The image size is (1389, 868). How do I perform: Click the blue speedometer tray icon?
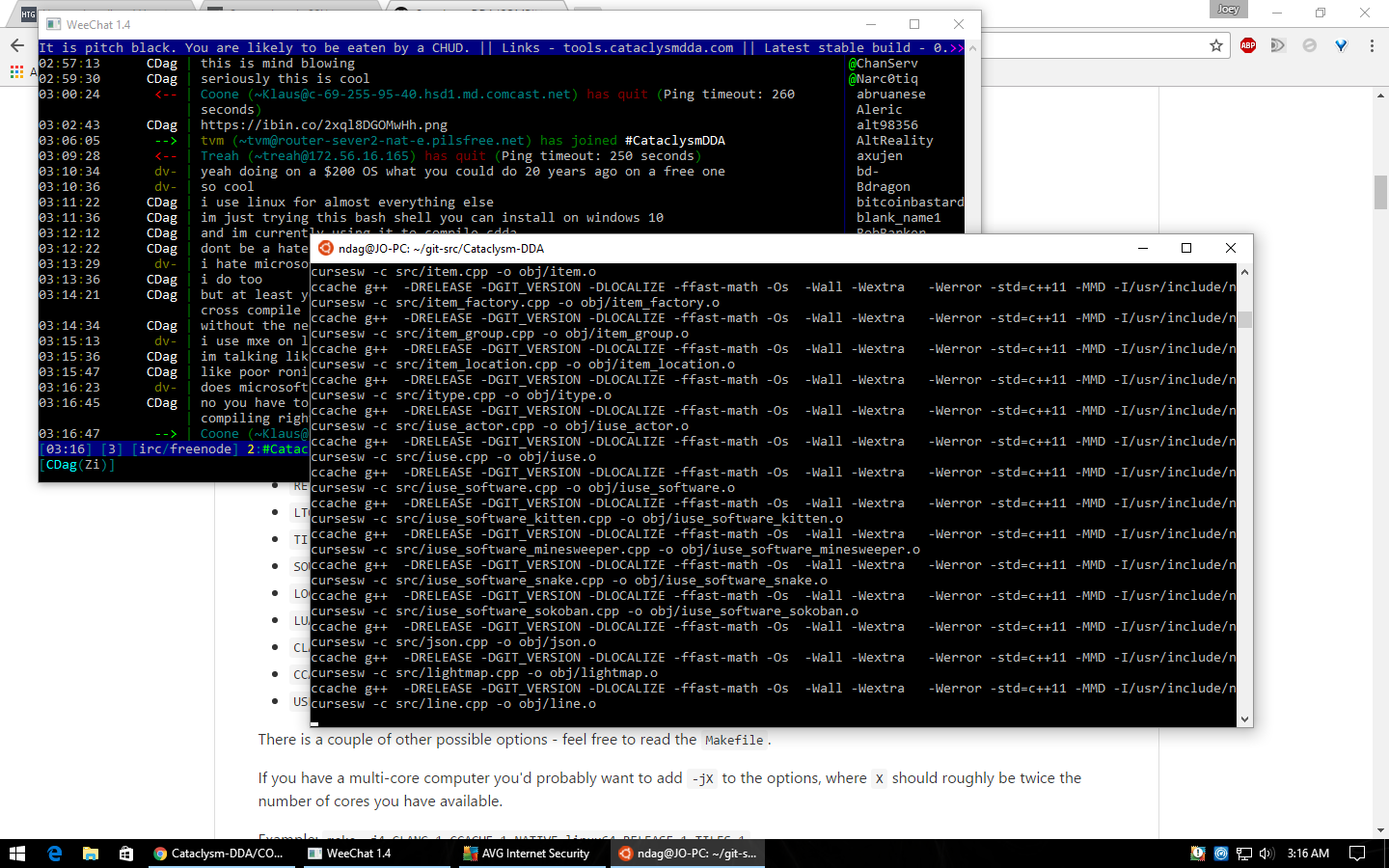click(1221, 854)
